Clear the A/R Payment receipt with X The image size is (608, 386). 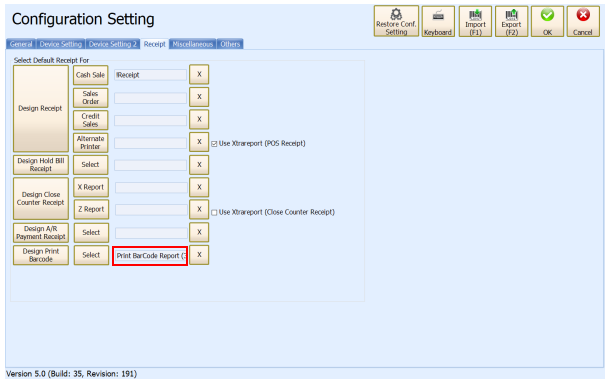[x=199, y=232]
